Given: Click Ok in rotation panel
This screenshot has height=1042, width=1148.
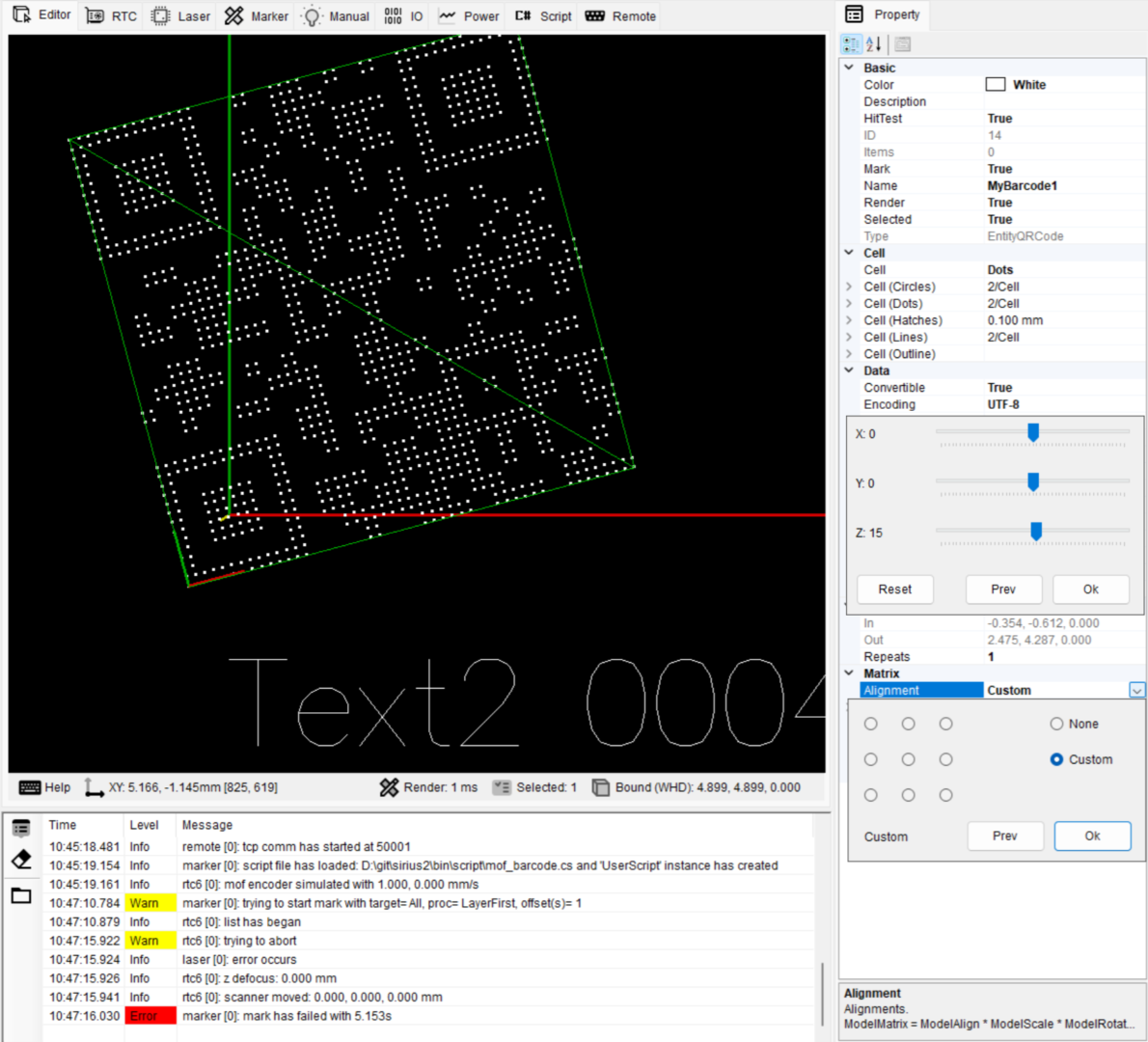Looking at the screenshot, I should pyautogui.click(x=1091, y=589).
